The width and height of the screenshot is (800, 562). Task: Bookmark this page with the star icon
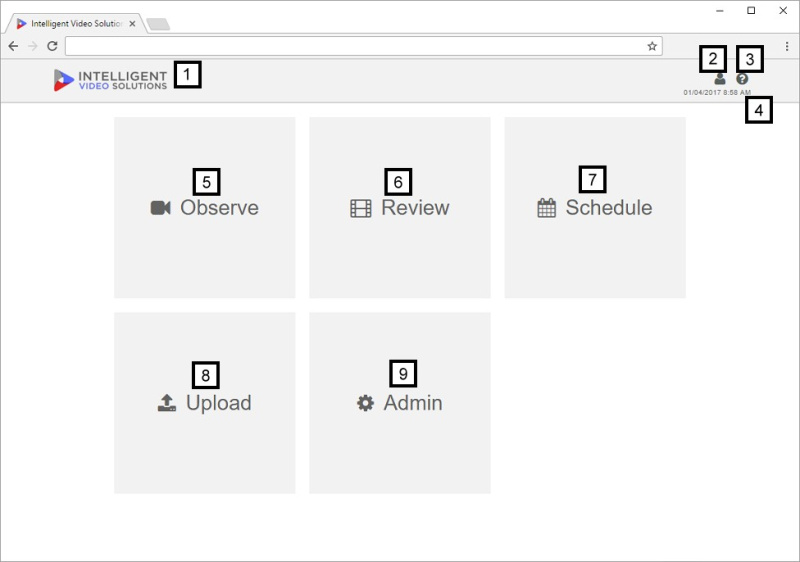[x=652, y=46]
